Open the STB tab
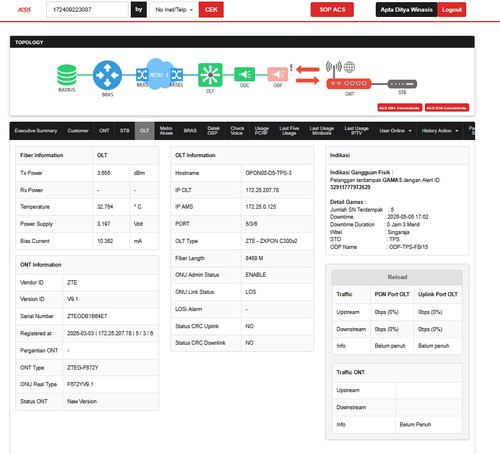The image size is (500, 454). coord(125,131)
